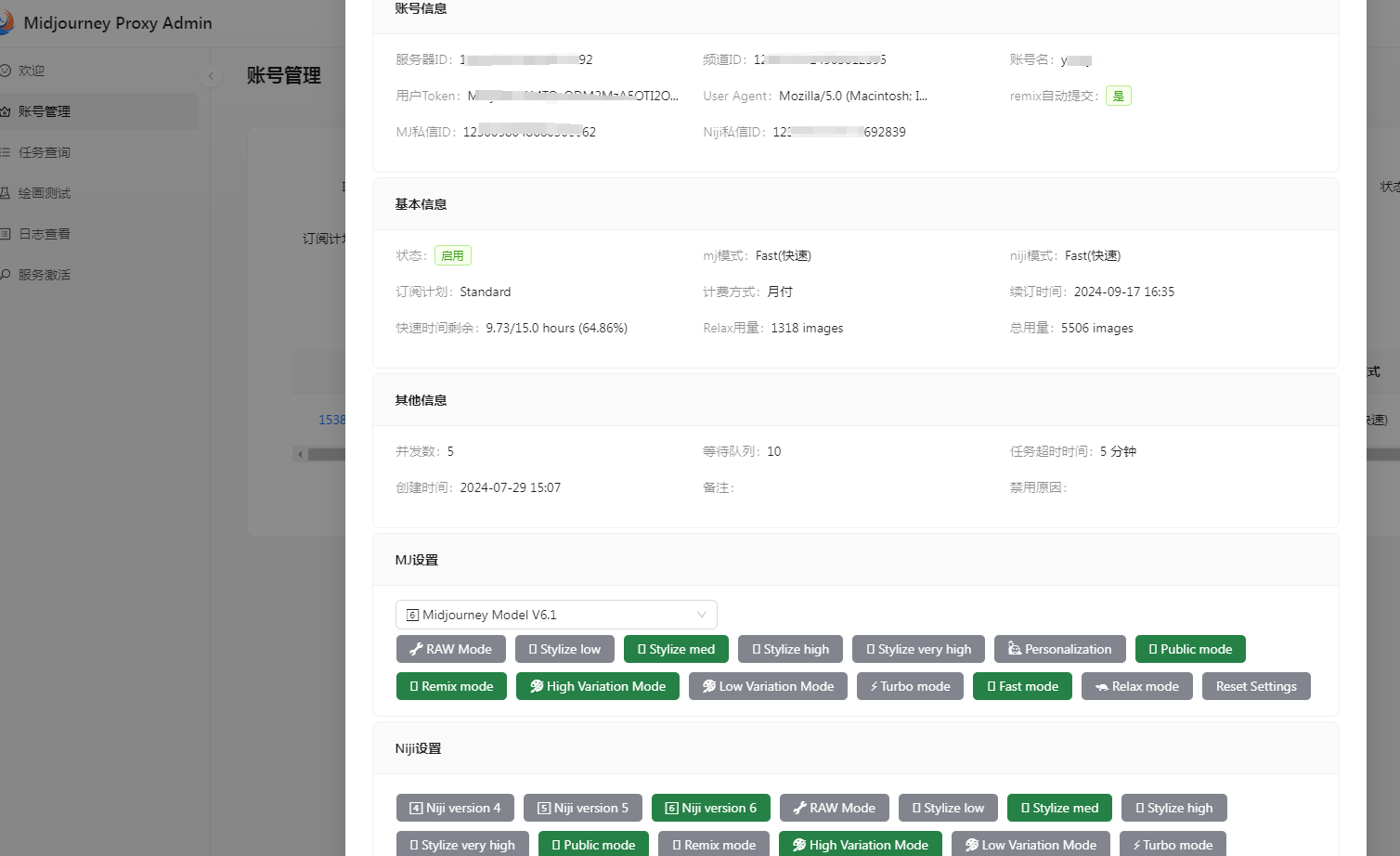Click the creation time '2024-07-29 15:07'
Image resolution: width=1400 pixels, height=856 pixels.
click(x=511, y=487)
